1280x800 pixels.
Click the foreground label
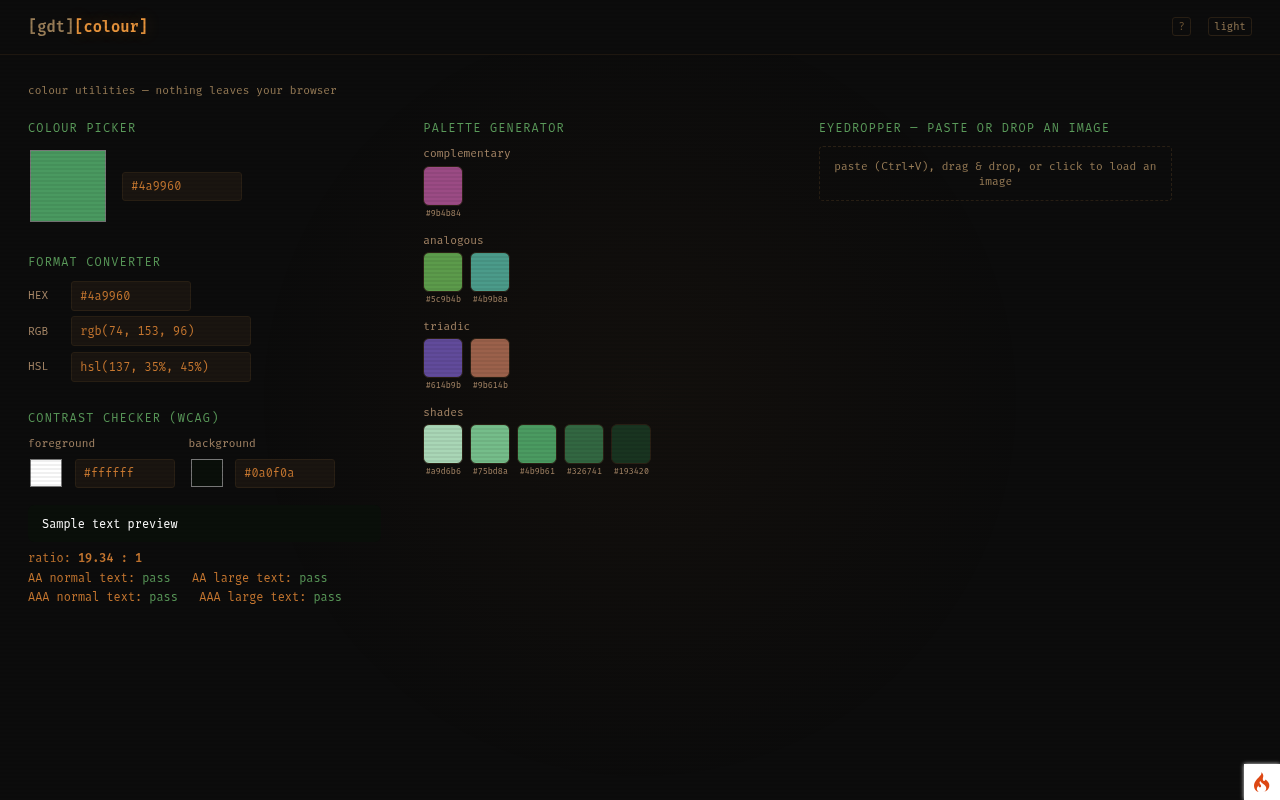pos(62,443)
